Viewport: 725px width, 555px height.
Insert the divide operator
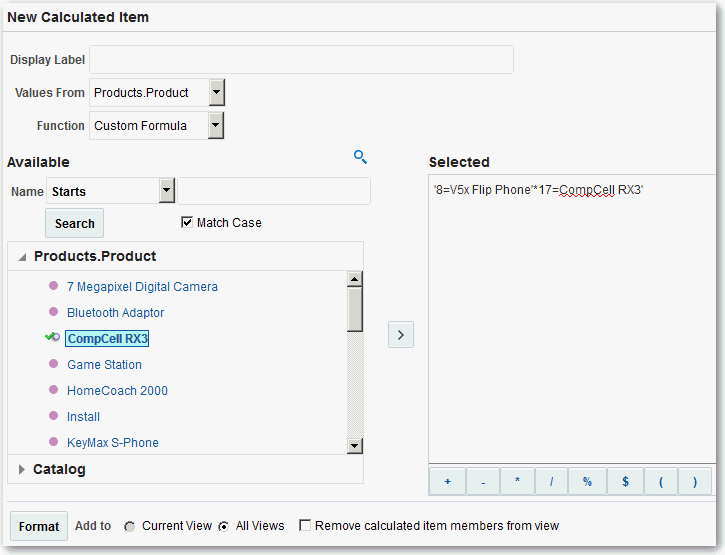tap(551, 481)
